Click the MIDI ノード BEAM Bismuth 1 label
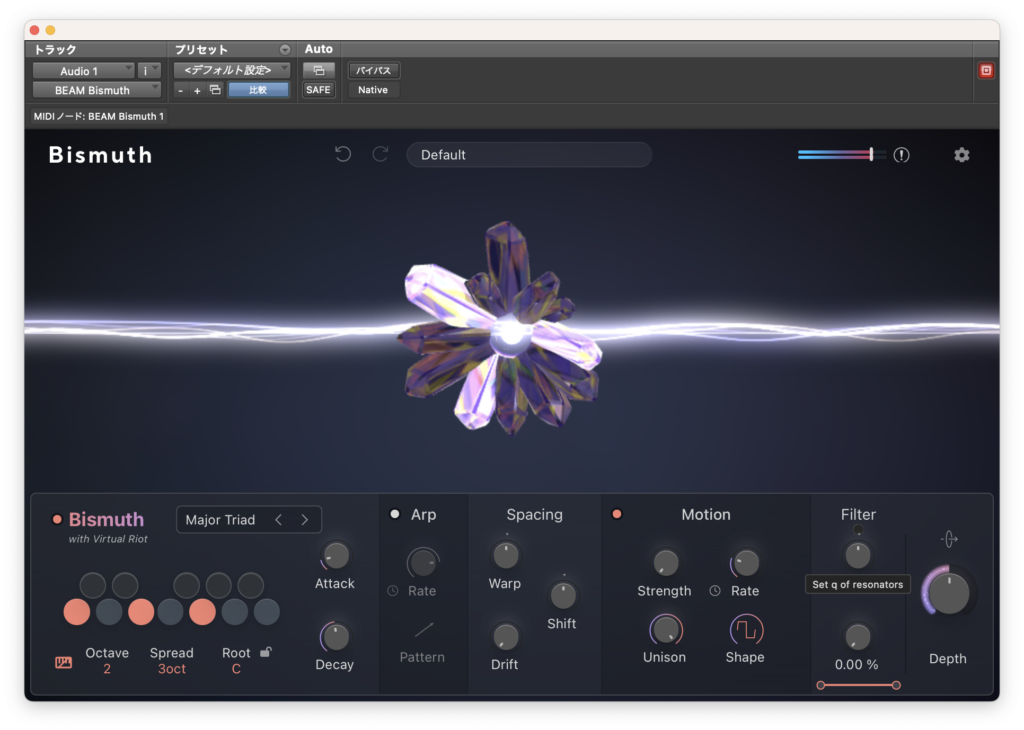The width and height of the screenshot is (1024, 730). click(99, 116)
